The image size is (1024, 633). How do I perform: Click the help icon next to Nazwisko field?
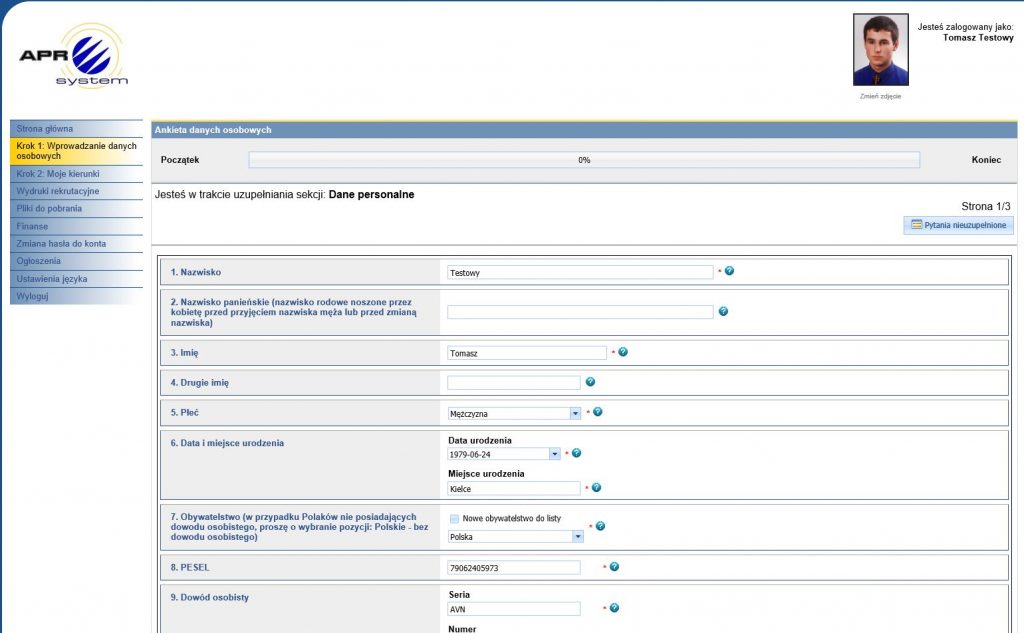pos(729,270)
